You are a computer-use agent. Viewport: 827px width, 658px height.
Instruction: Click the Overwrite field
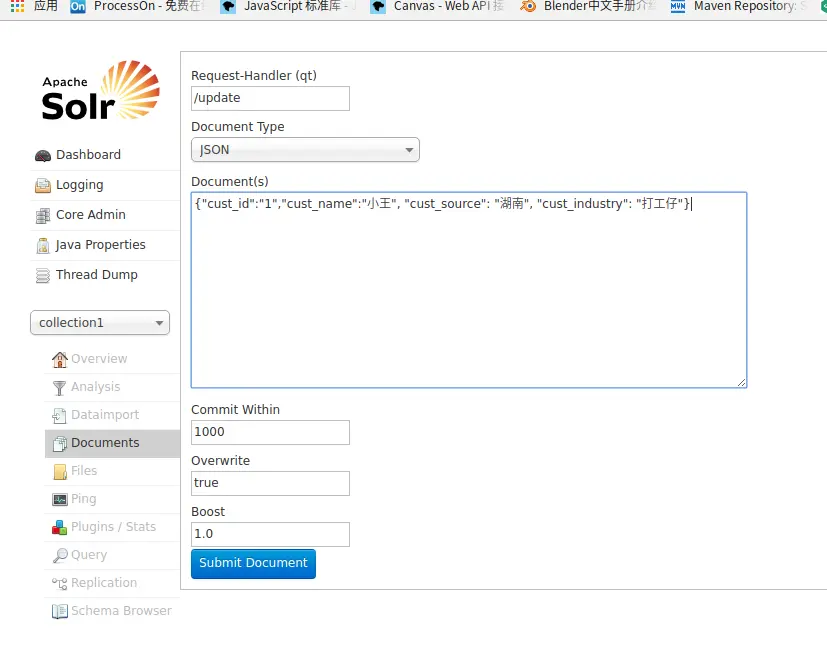tap(270, 483)
